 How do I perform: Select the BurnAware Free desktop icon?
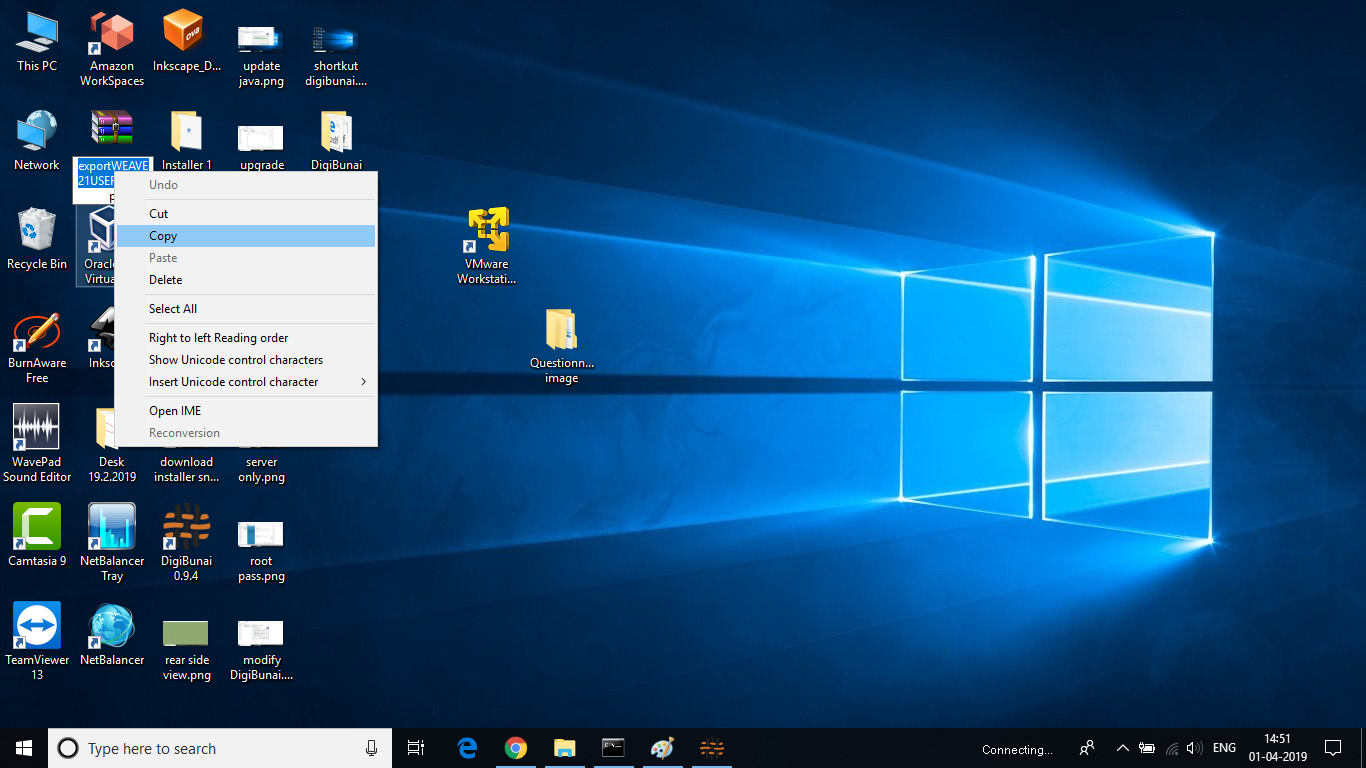[x=37, y=331]
